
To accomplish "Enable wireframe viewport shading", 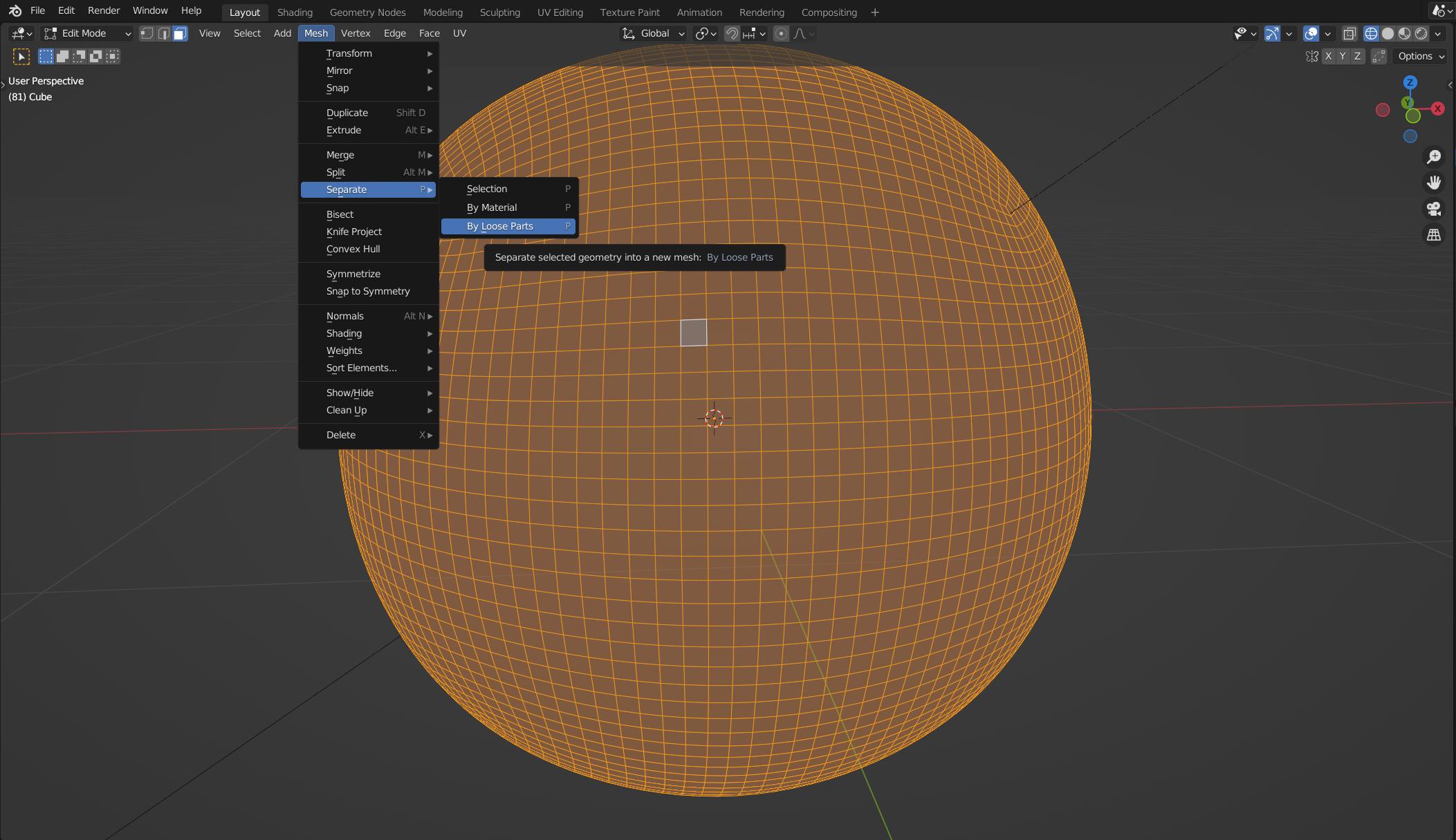I will (x=1372, y=34).
